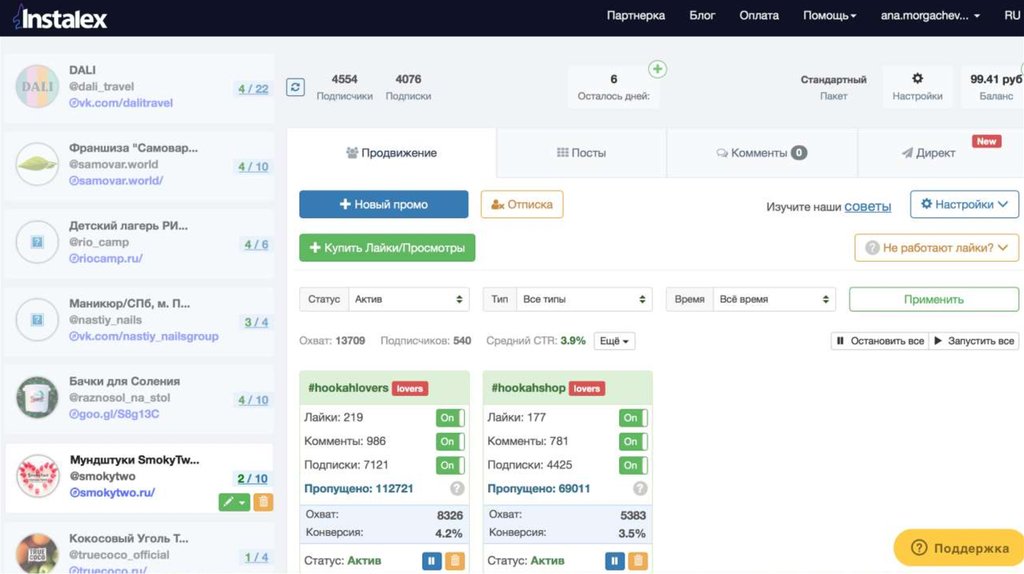Open the Директ tab
Screen dimensions: 1024x574
click(x=929, y=153)
